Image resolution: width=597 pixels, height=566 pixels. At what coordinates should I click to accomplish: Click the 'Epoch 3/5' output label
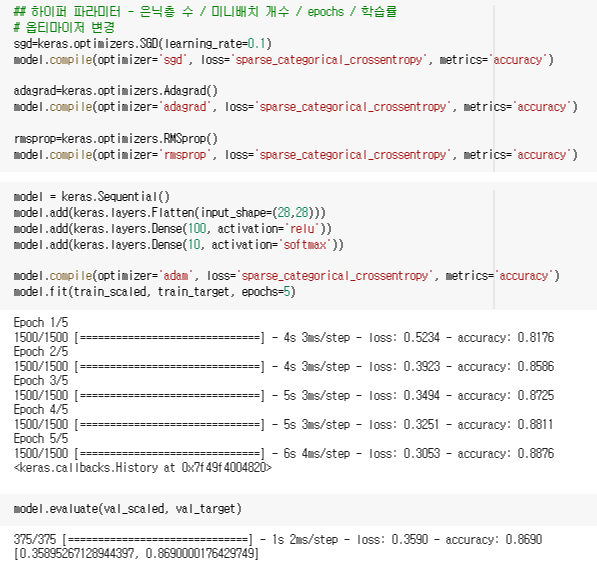click(41, 380)
